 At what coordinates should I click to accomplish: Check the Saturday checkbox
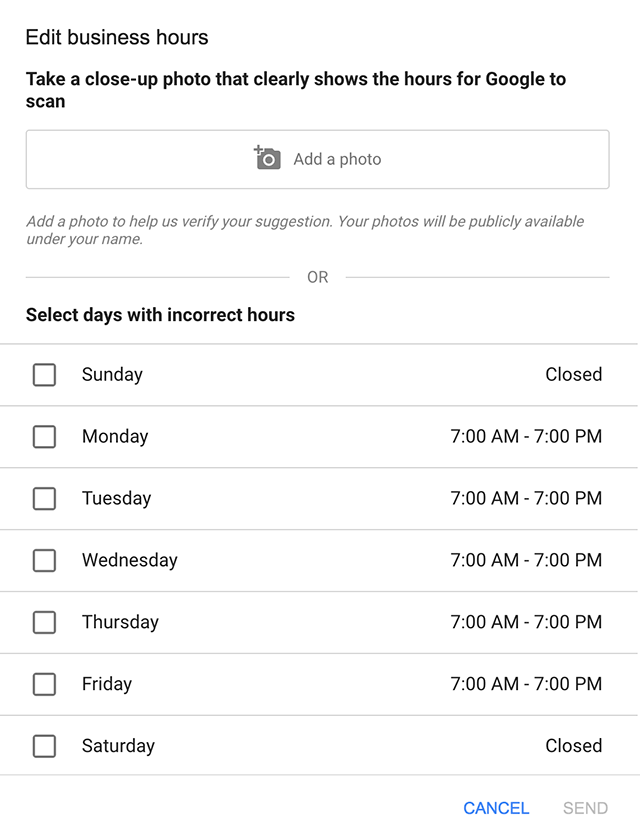tap(44, 746)
